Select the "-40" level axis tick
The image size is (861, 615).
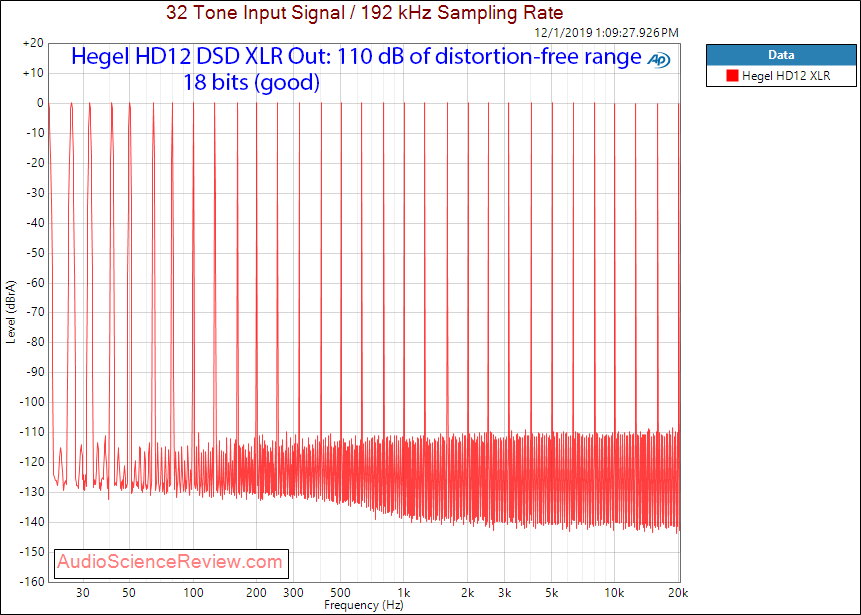[33, 223]
